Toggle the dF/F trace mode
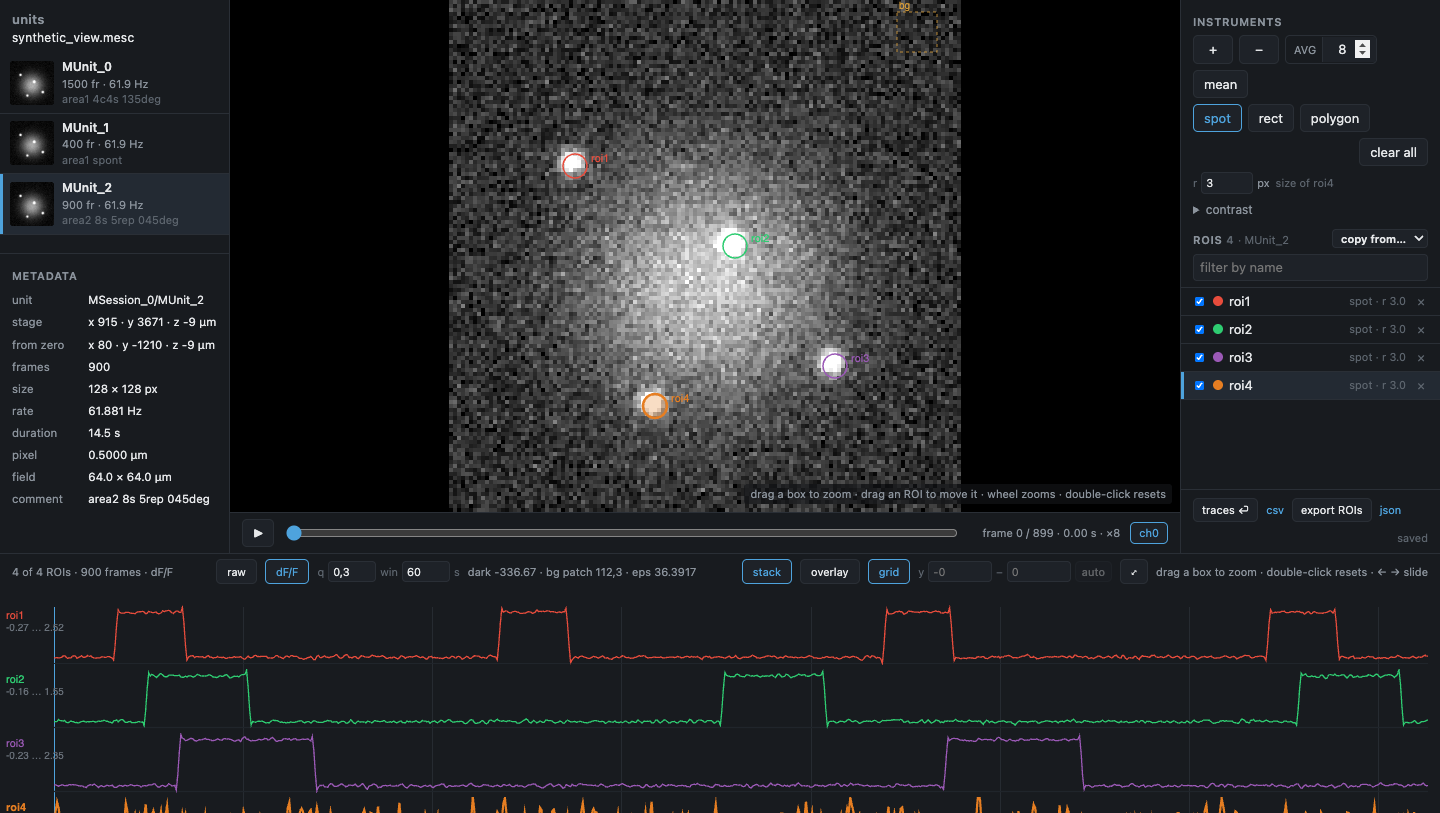The width and height of the screenshot is (1440, 813). click(x=287, y=572)
